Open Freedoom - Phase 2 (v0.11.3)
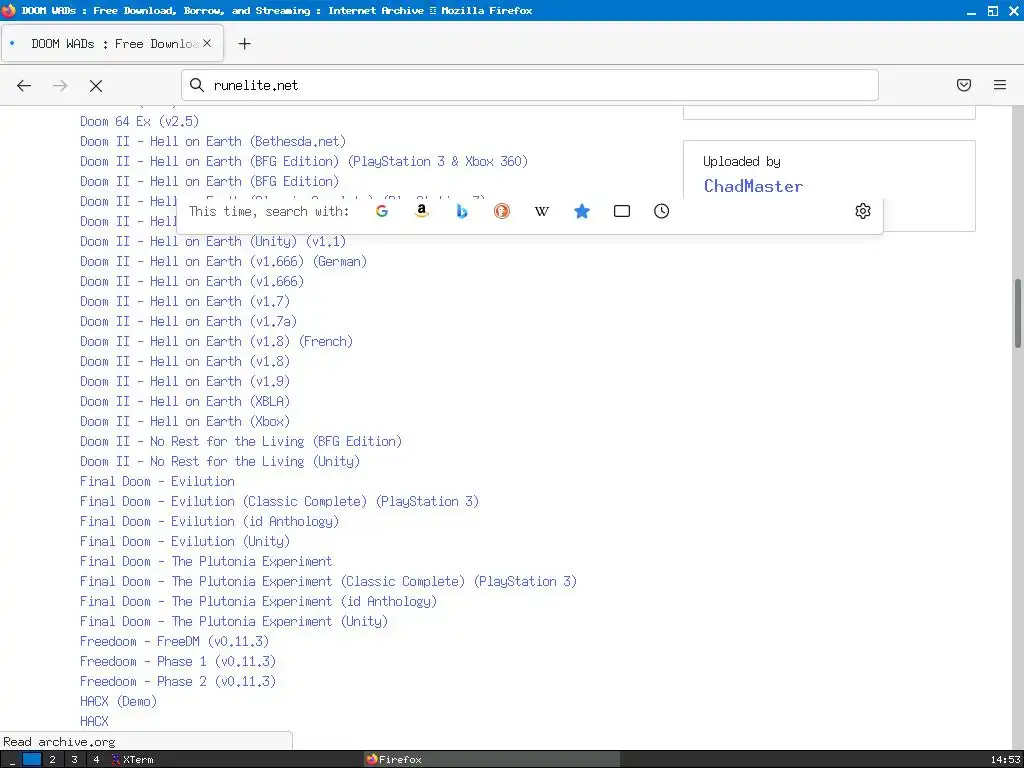Image resolution: width=1024 pixels, height=768 pixels. [x=178, y=681]
